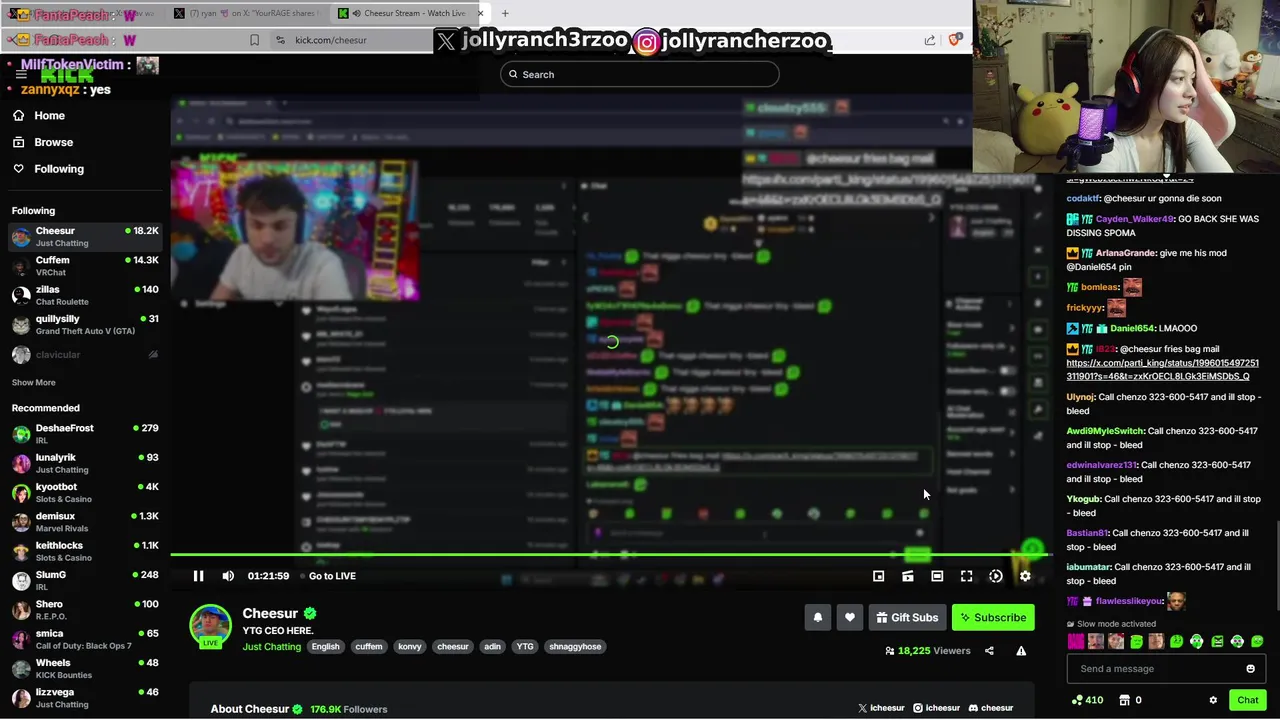The width and height of the screenshot is (1280, 720).
Task: Open the x.com link in chat message
Action: click(x=1162, y=370)
